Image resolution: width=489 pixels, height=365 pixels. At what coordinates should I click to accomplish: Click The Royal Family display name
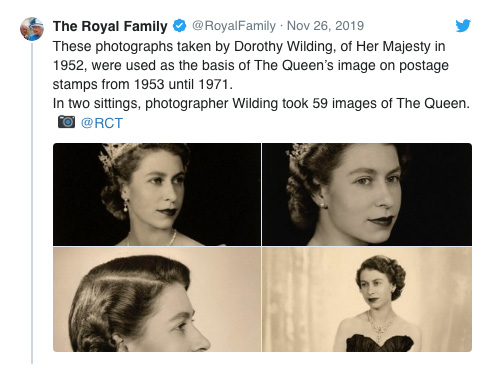point(110,26)
